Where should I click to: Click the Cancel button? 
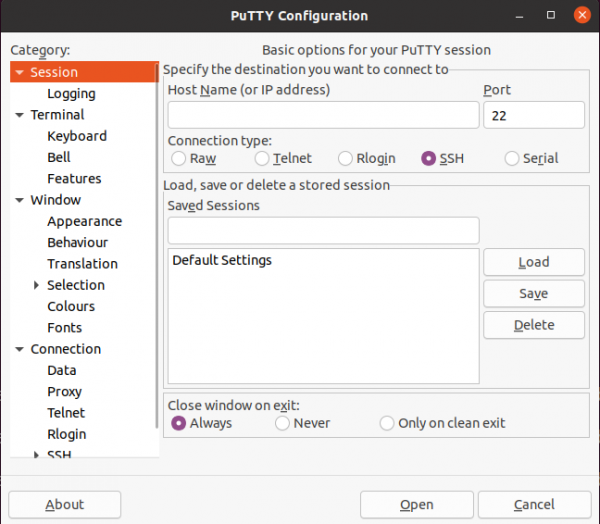click(535, 505)
